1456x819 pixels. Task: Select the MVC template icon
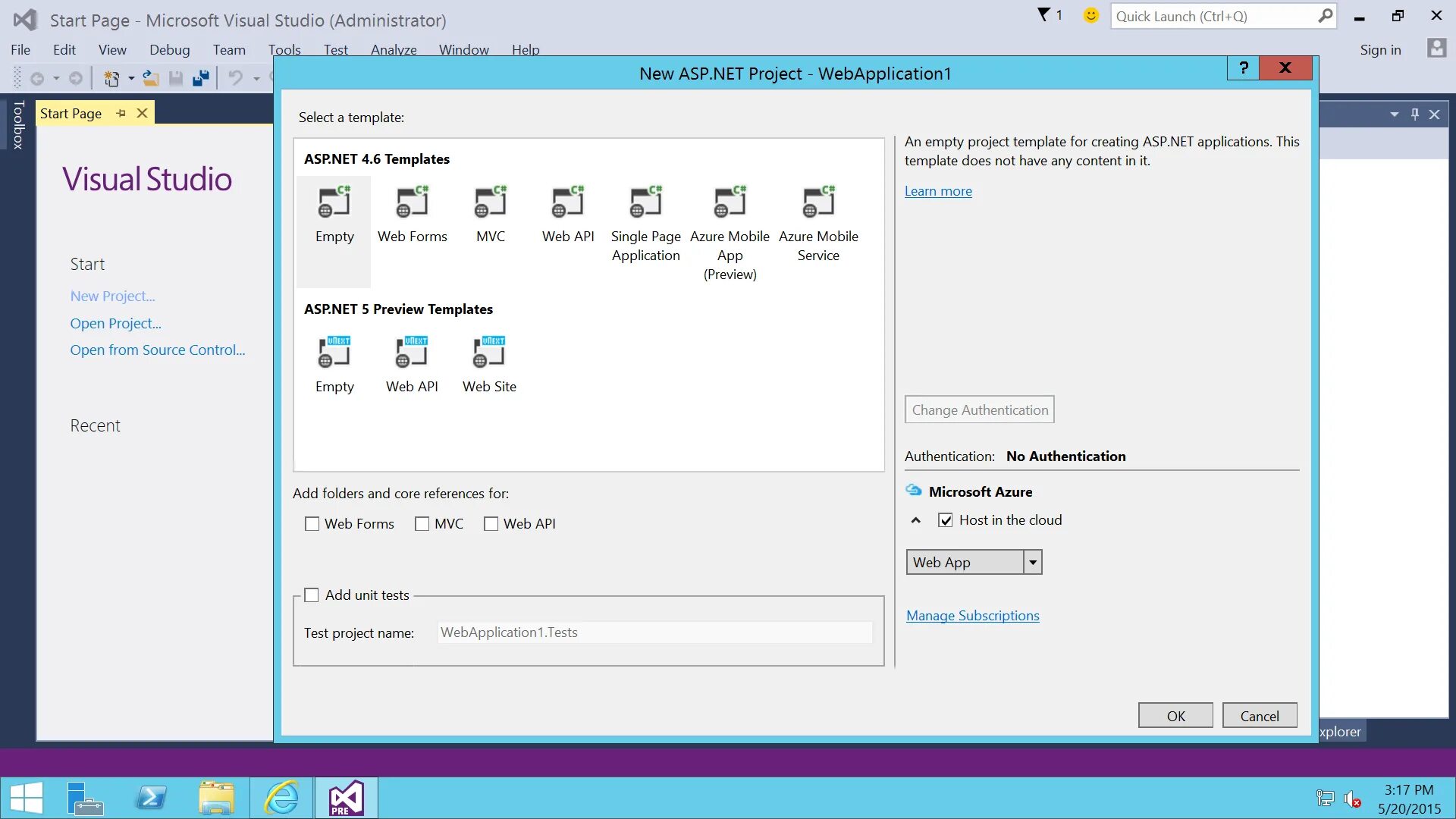click(490, 203)
